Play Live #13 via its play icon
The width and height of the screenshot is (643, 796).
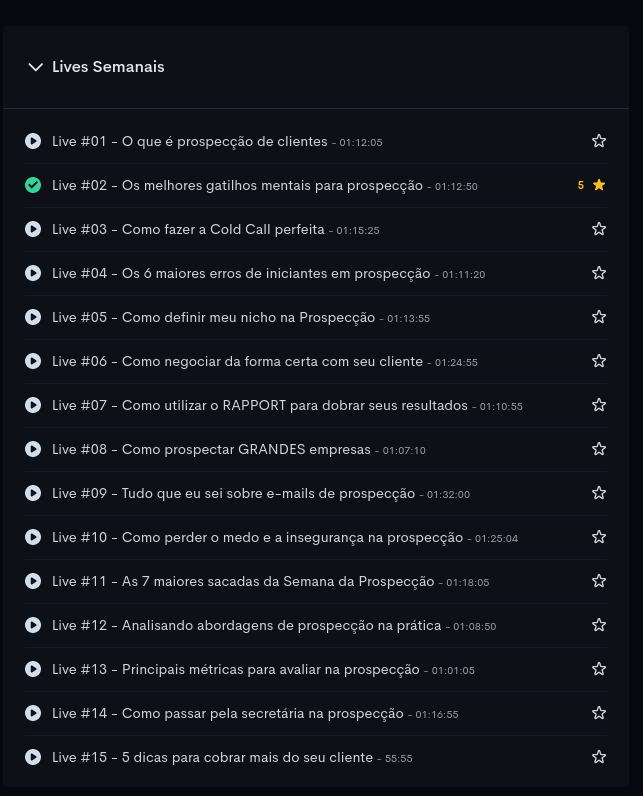tap(33, 669)
